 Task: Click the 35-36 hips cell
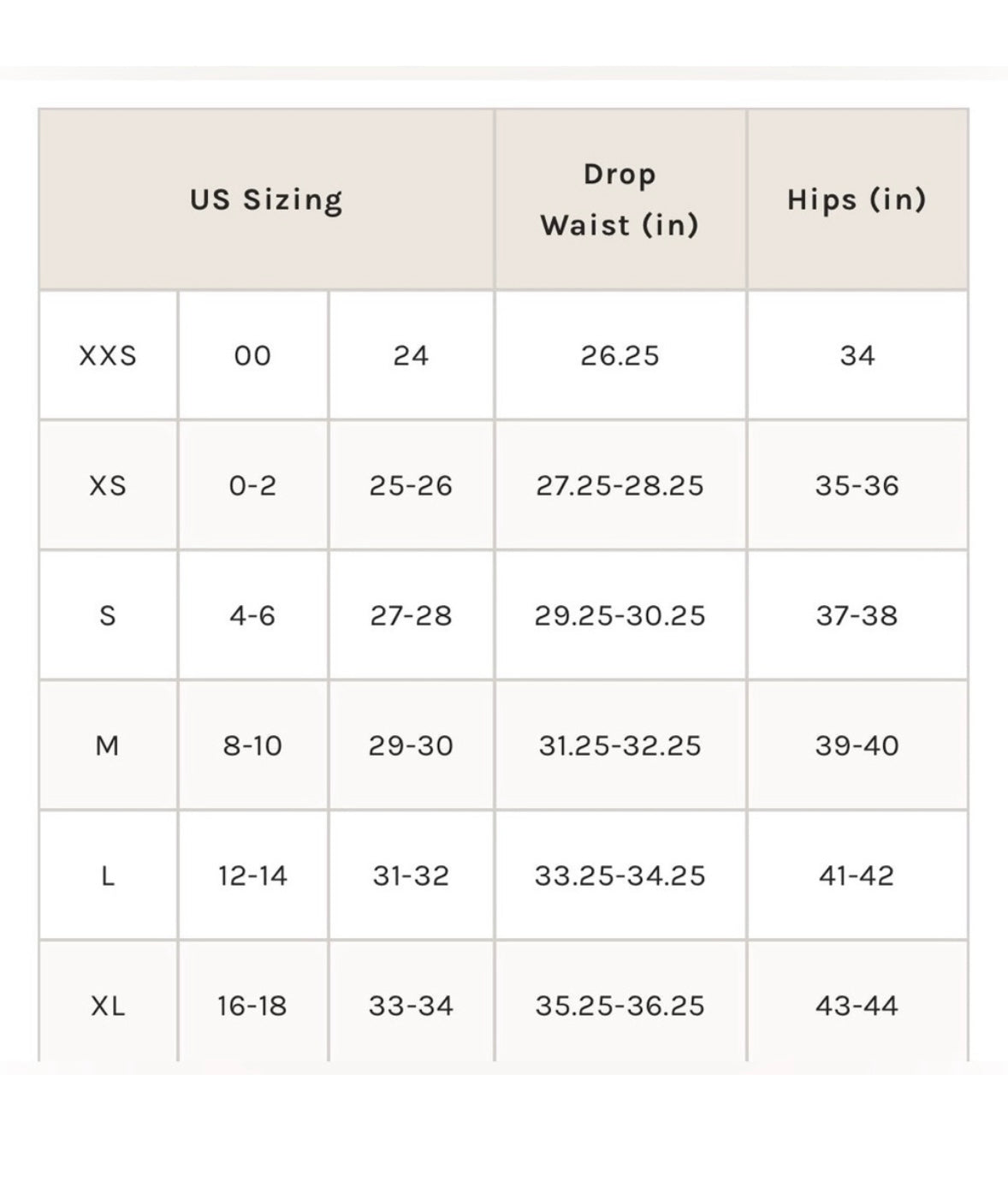click(857, 485)
